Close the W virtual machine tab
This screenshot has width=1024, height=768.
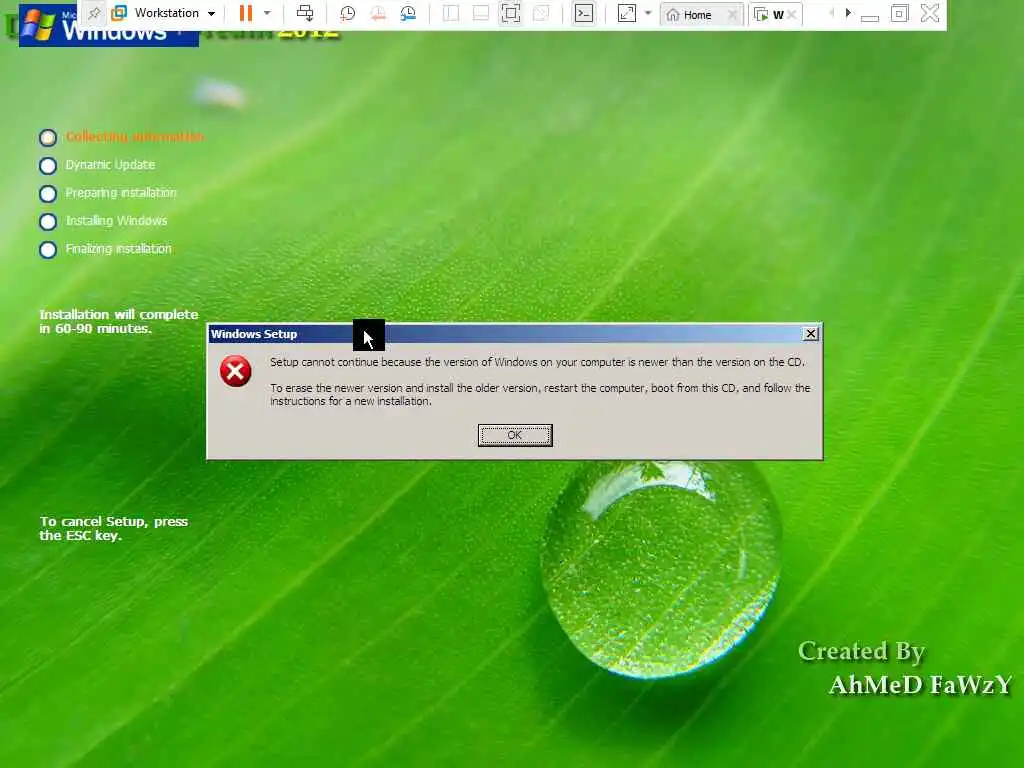click(x=792, y=14)
